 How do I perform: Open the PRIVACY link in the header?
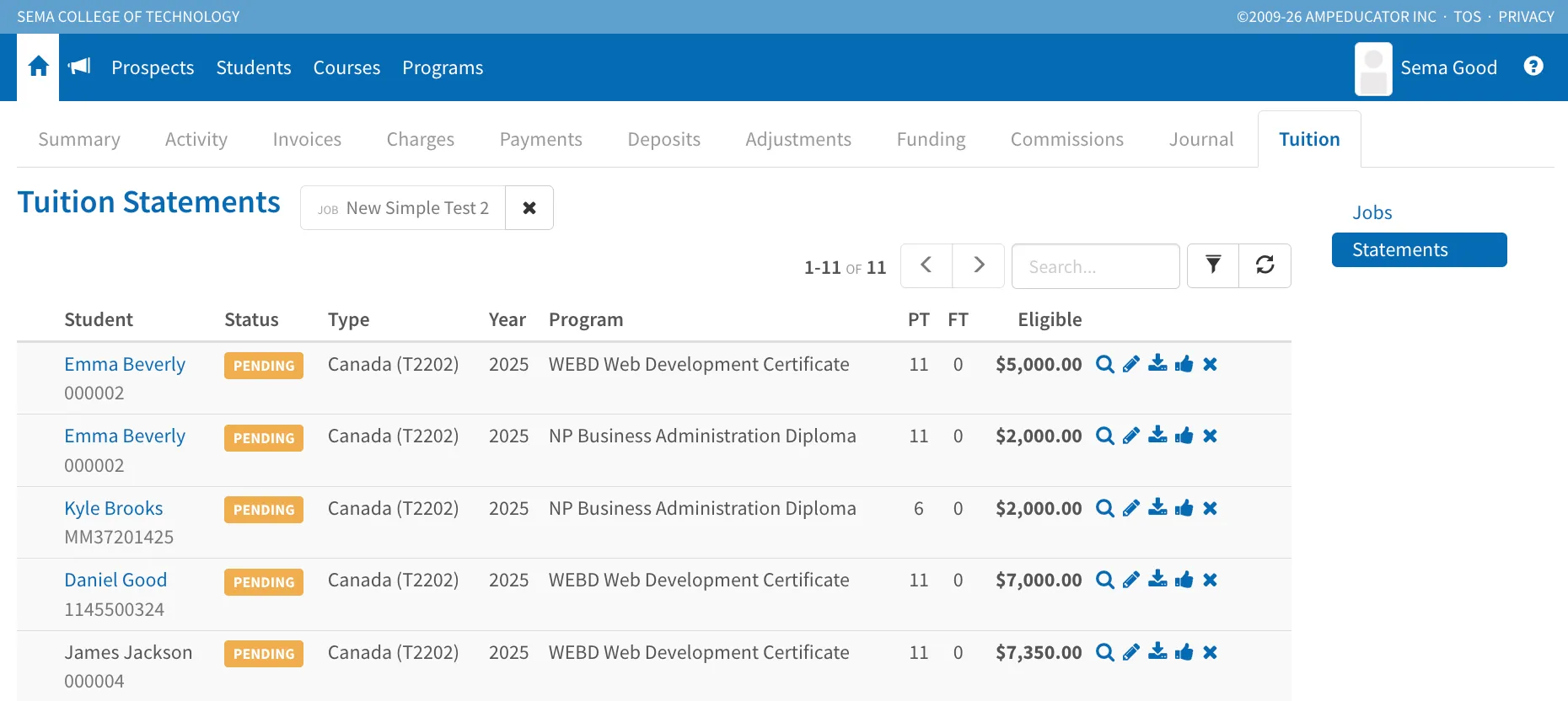[1526, 17]
